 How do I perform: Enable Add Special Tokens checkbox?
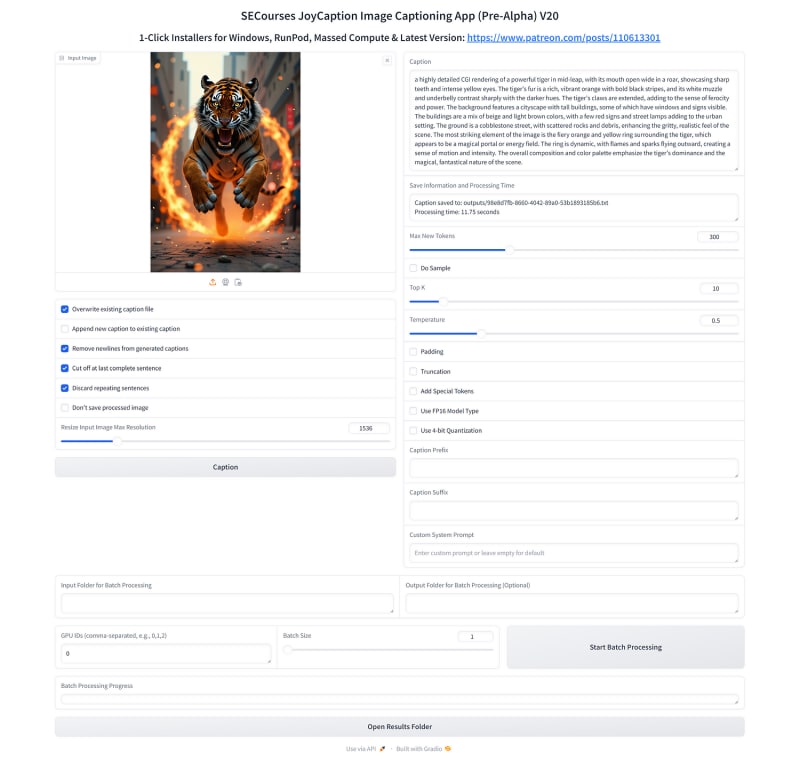413,391
